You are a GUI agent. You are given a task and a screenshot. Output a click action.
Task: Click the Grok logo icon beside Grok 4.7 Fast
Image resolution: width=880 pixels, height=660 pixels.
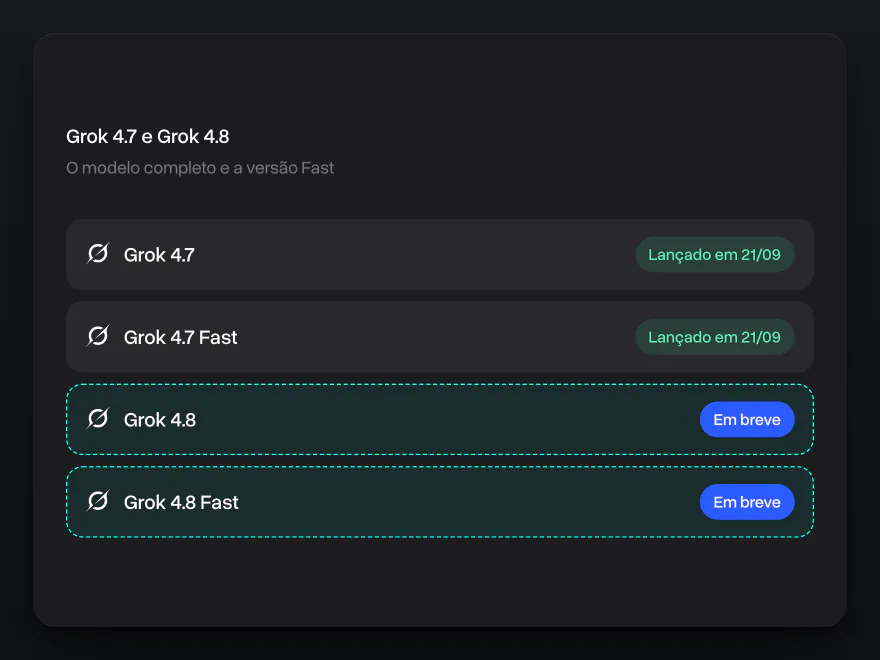click(x=98, y=336)
